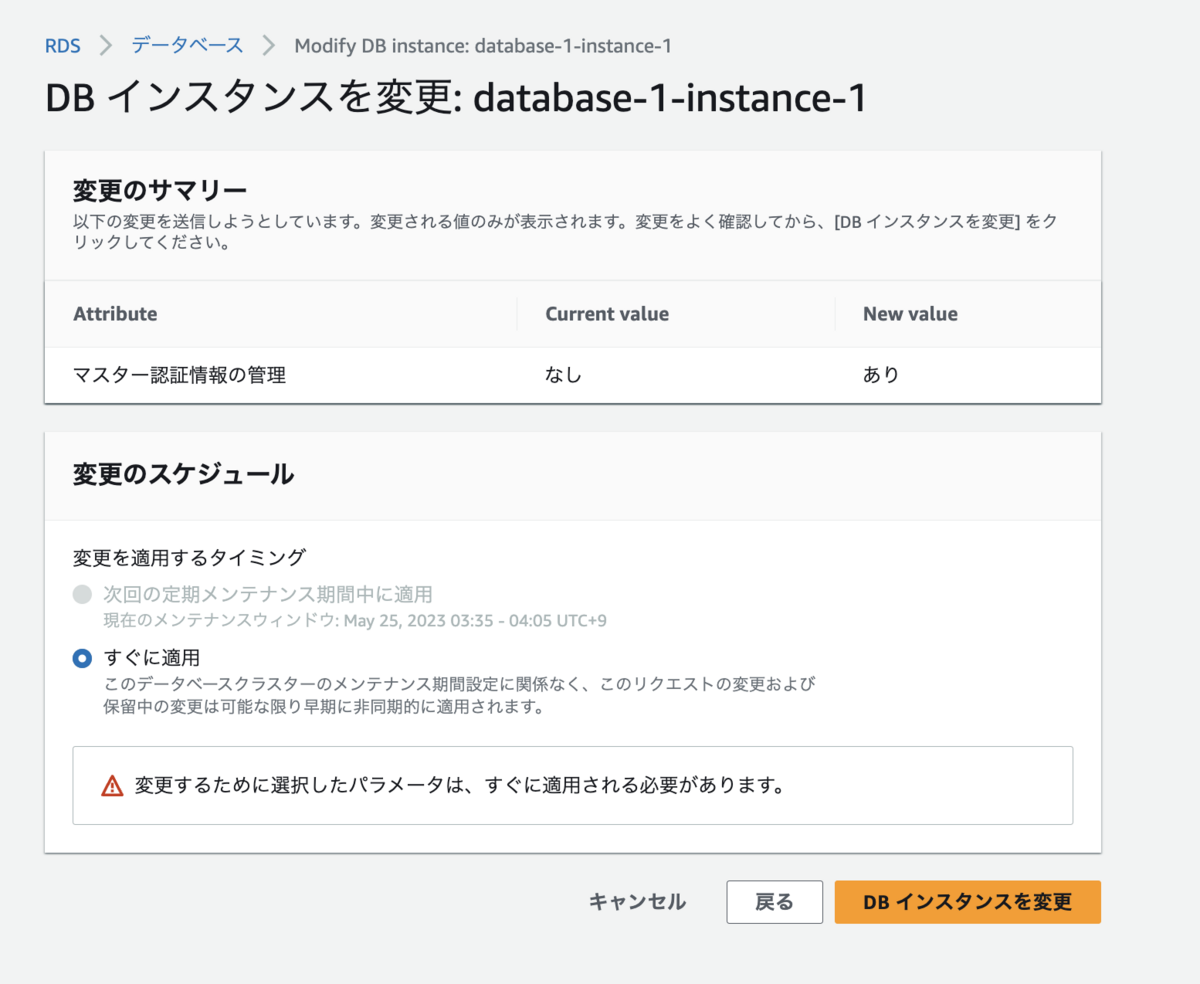Click the 戻る button
Viewport: 1200px width, 984px height.
coord(774,902)
